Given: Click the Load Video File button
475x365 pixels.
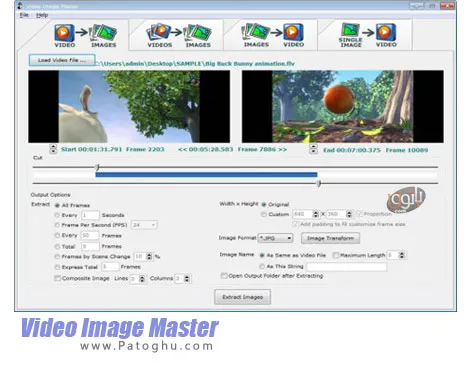Looking at the screenshot, I should point(62,60).
